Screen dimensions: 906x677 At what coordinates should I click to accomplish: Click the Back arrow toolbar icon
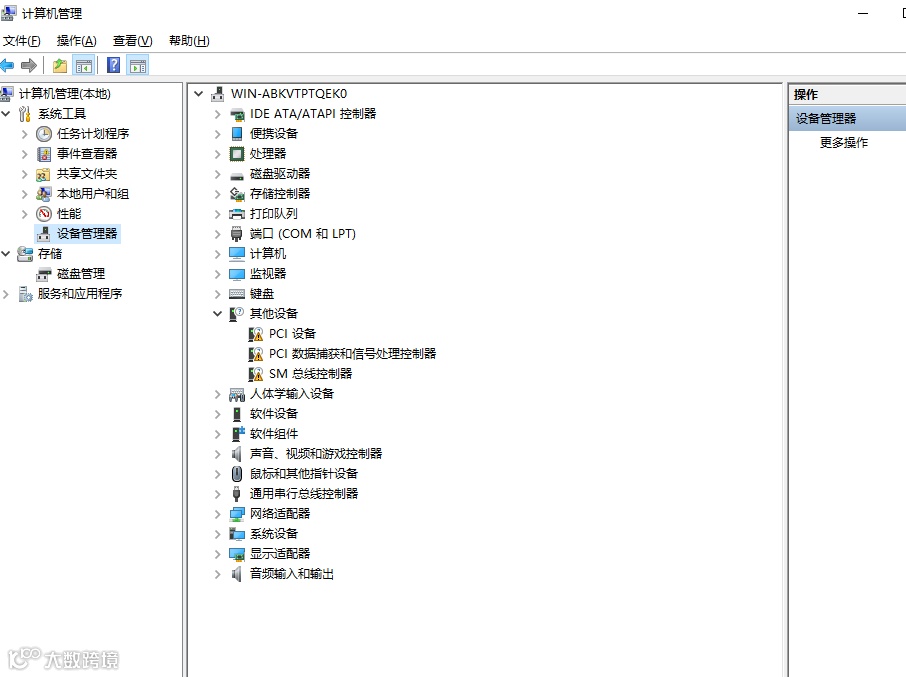(8, 65)
